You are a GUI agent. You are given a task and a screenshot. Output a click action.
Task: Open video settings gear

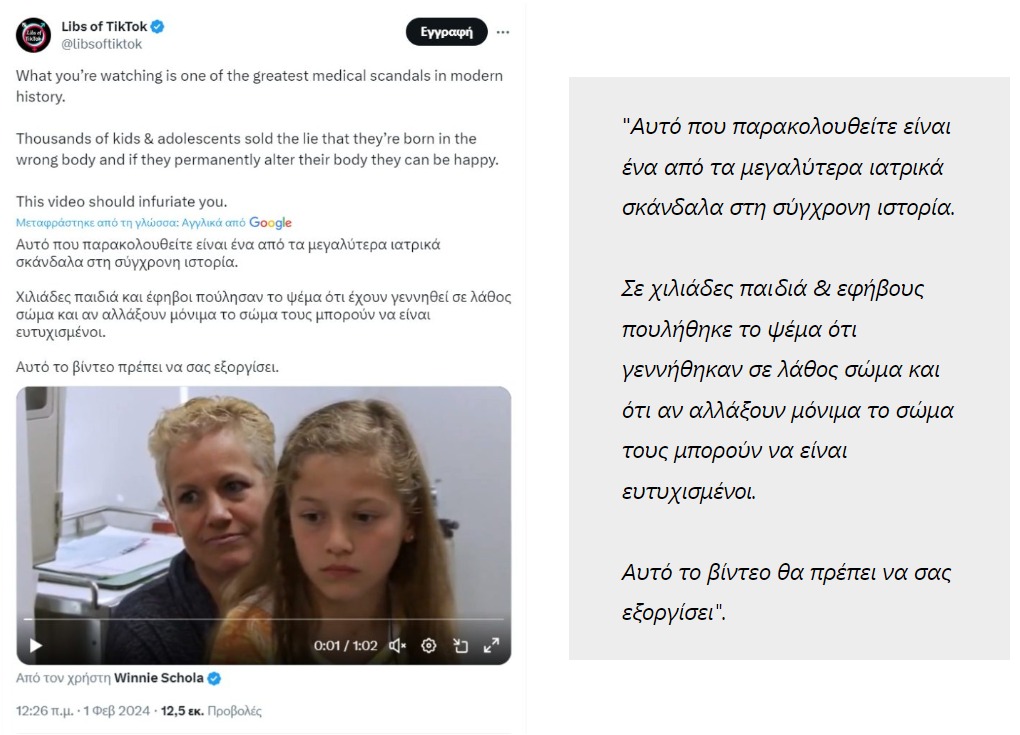pyautogui.click(x=429, y=645)
